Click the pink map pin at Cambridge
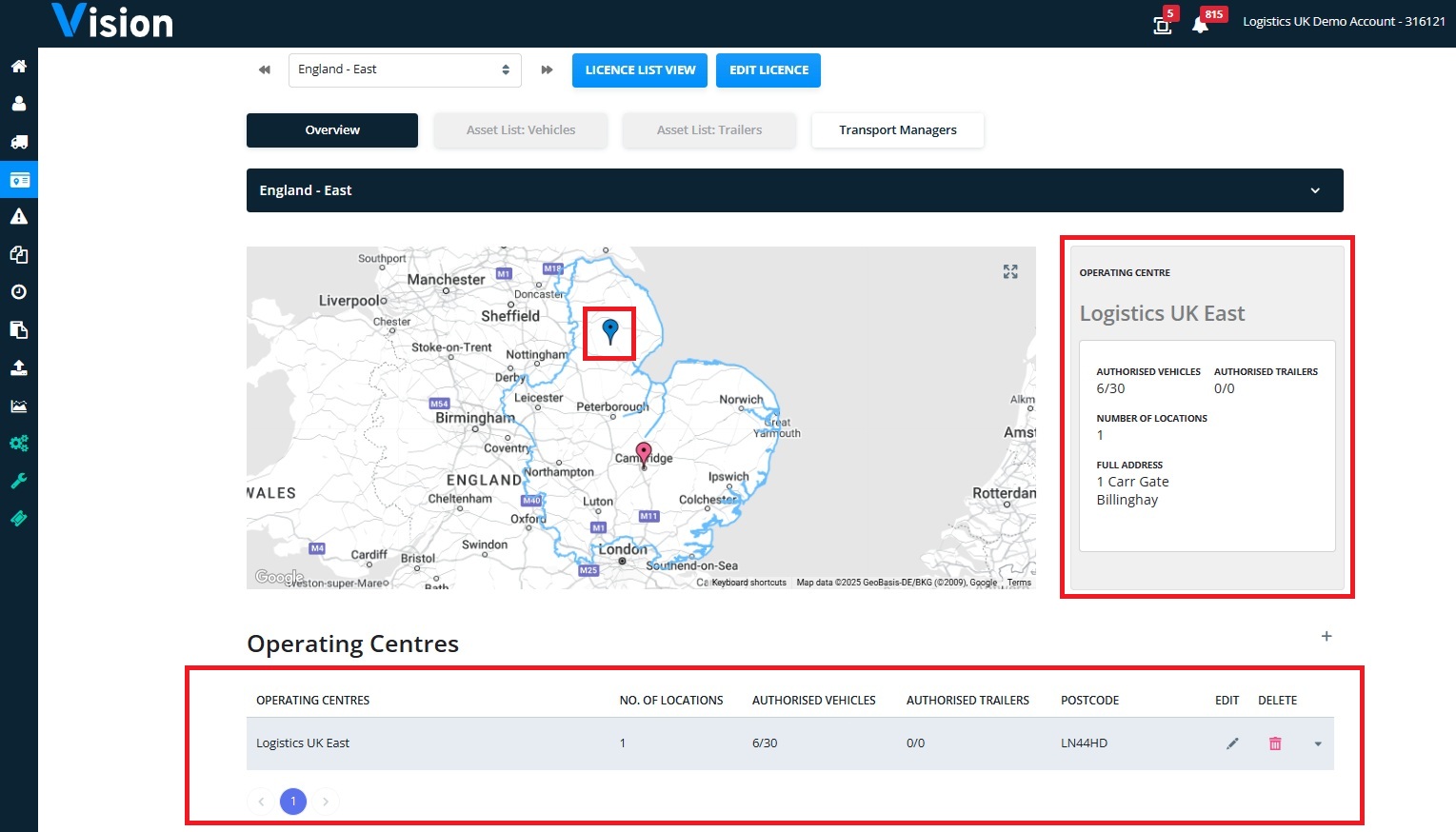The height and width of the screenshot is (832, 1456). pos(644,455)
